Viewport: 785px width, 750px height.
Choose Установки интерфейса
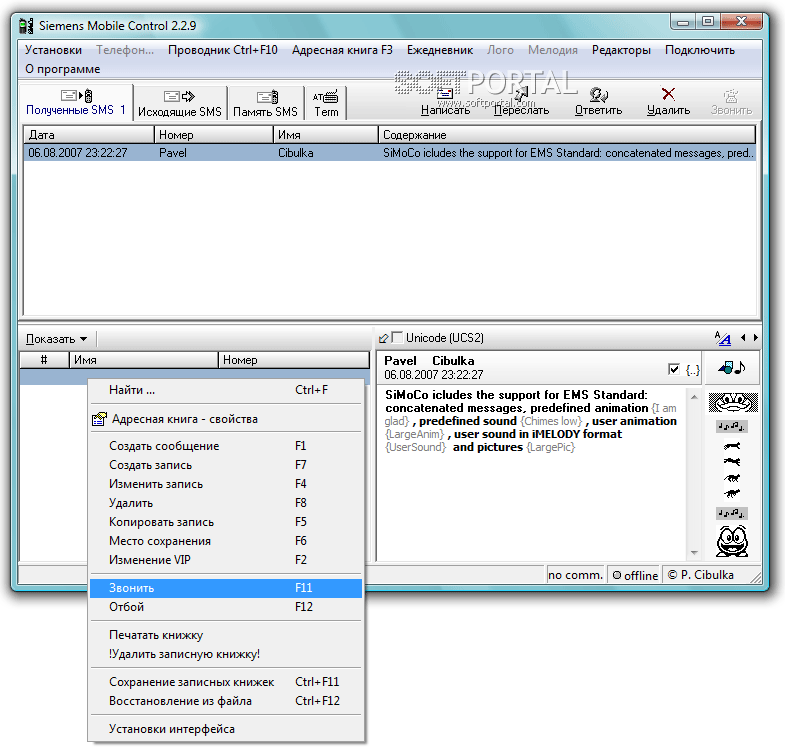coord(226,729)
